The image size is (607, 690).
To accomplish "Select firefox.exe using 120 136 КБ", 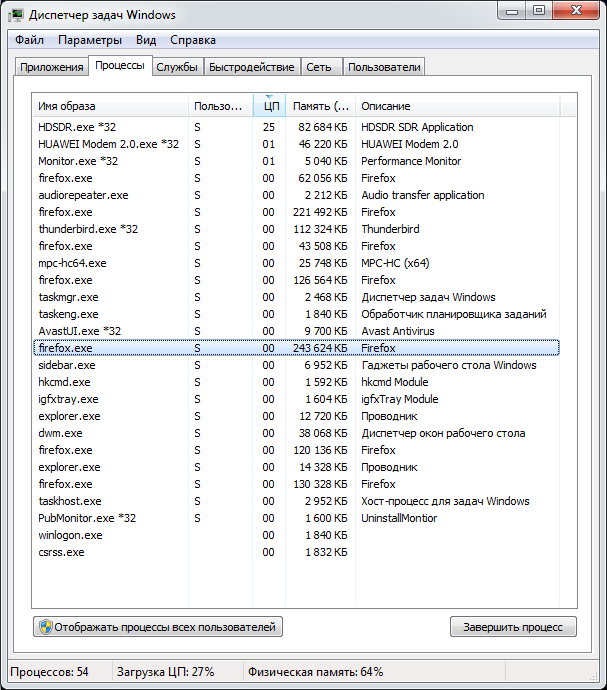I will point(296,450).
